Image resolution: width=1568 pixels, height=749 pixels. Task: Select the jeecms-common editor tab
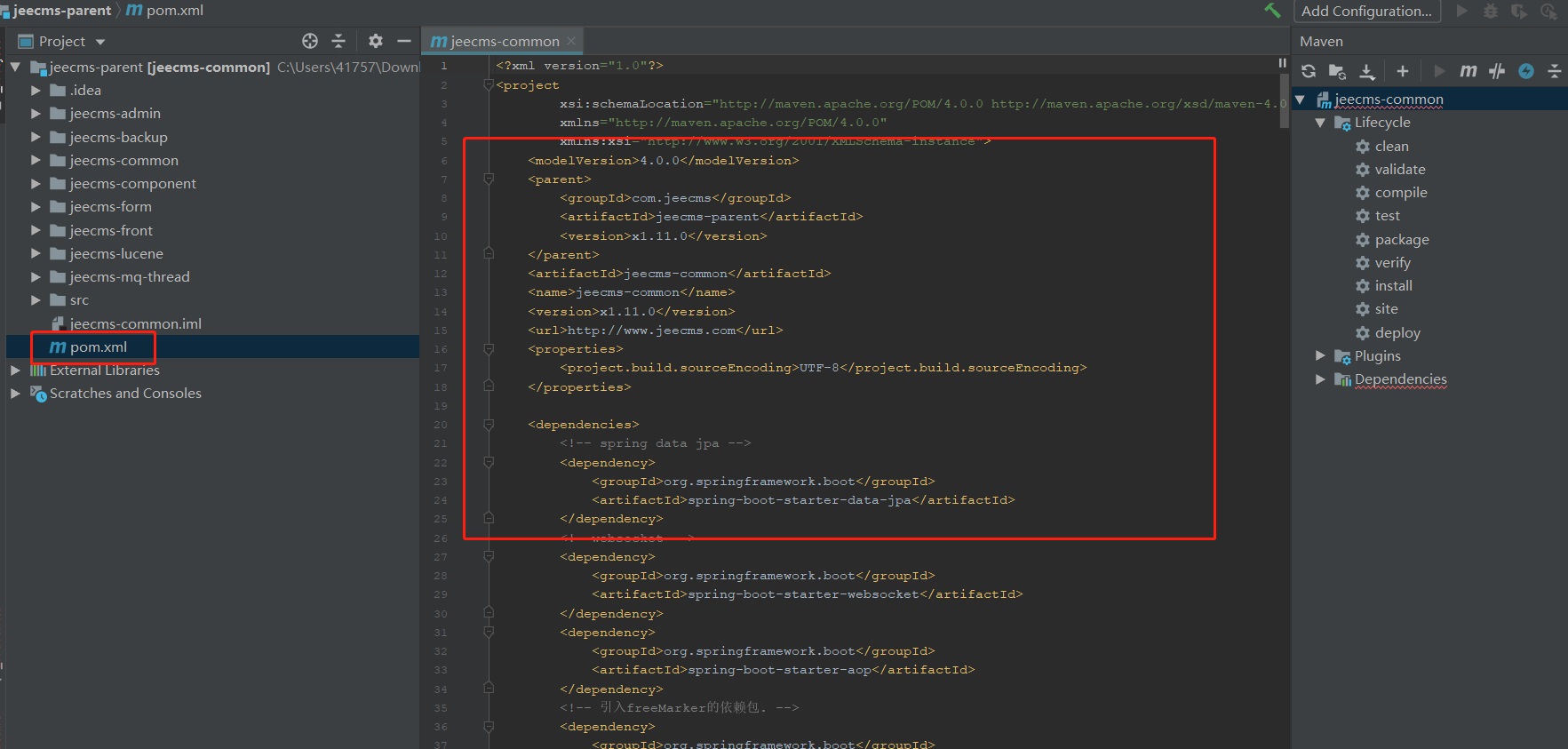(503, 41)
